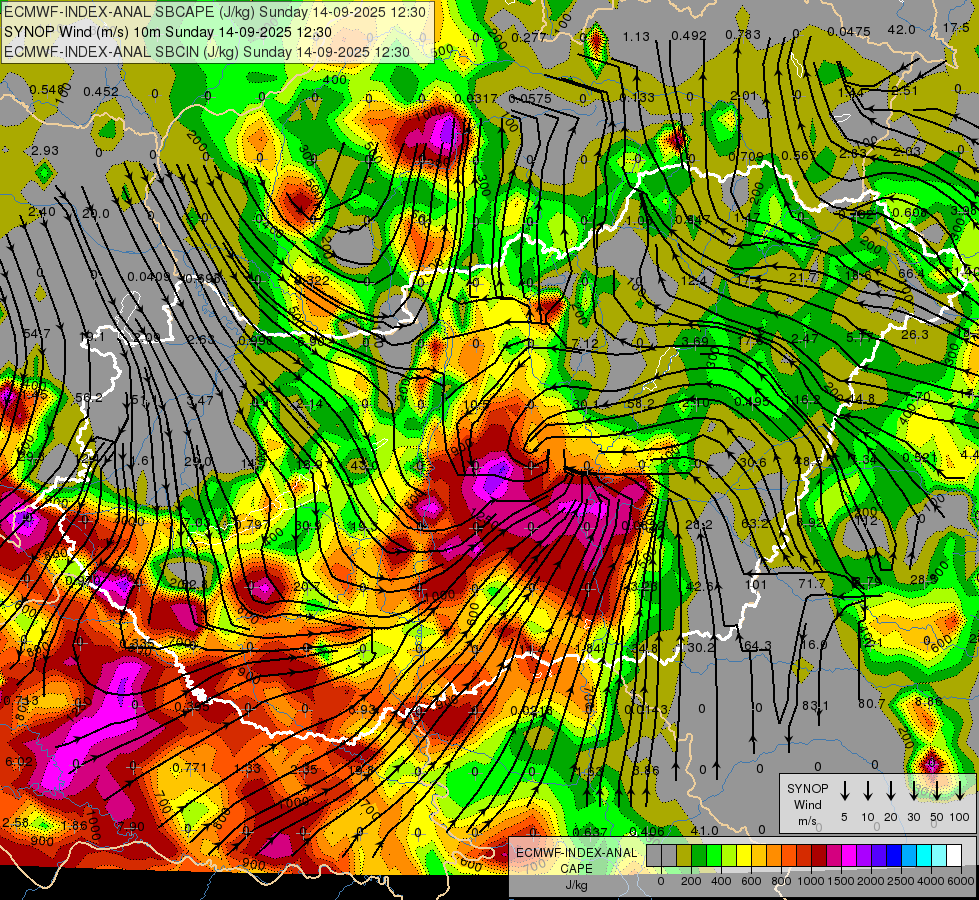Click the 20 m/s wind arrow in legend
979x900 pixels.
pos(891,791)
